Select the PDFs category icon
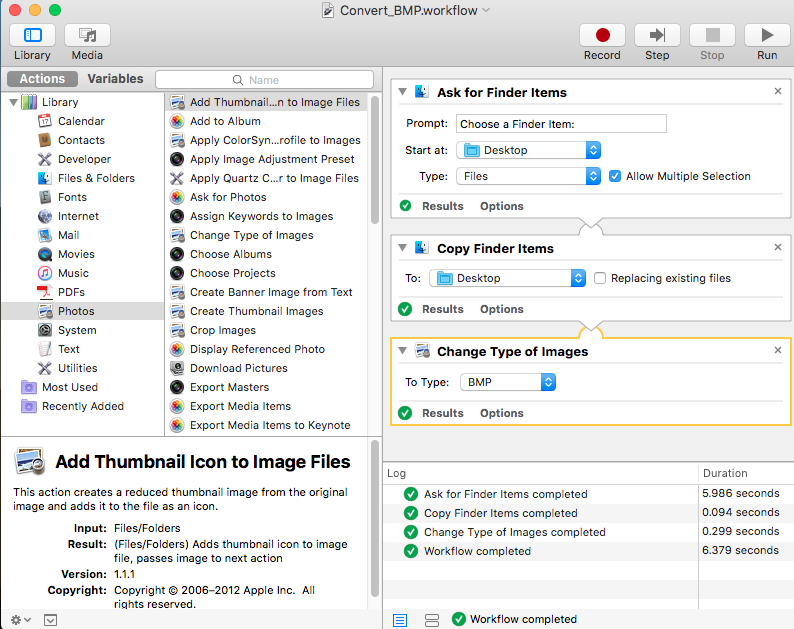The width and height of the screenshot is (794, 629). click(x=45, y=292)
